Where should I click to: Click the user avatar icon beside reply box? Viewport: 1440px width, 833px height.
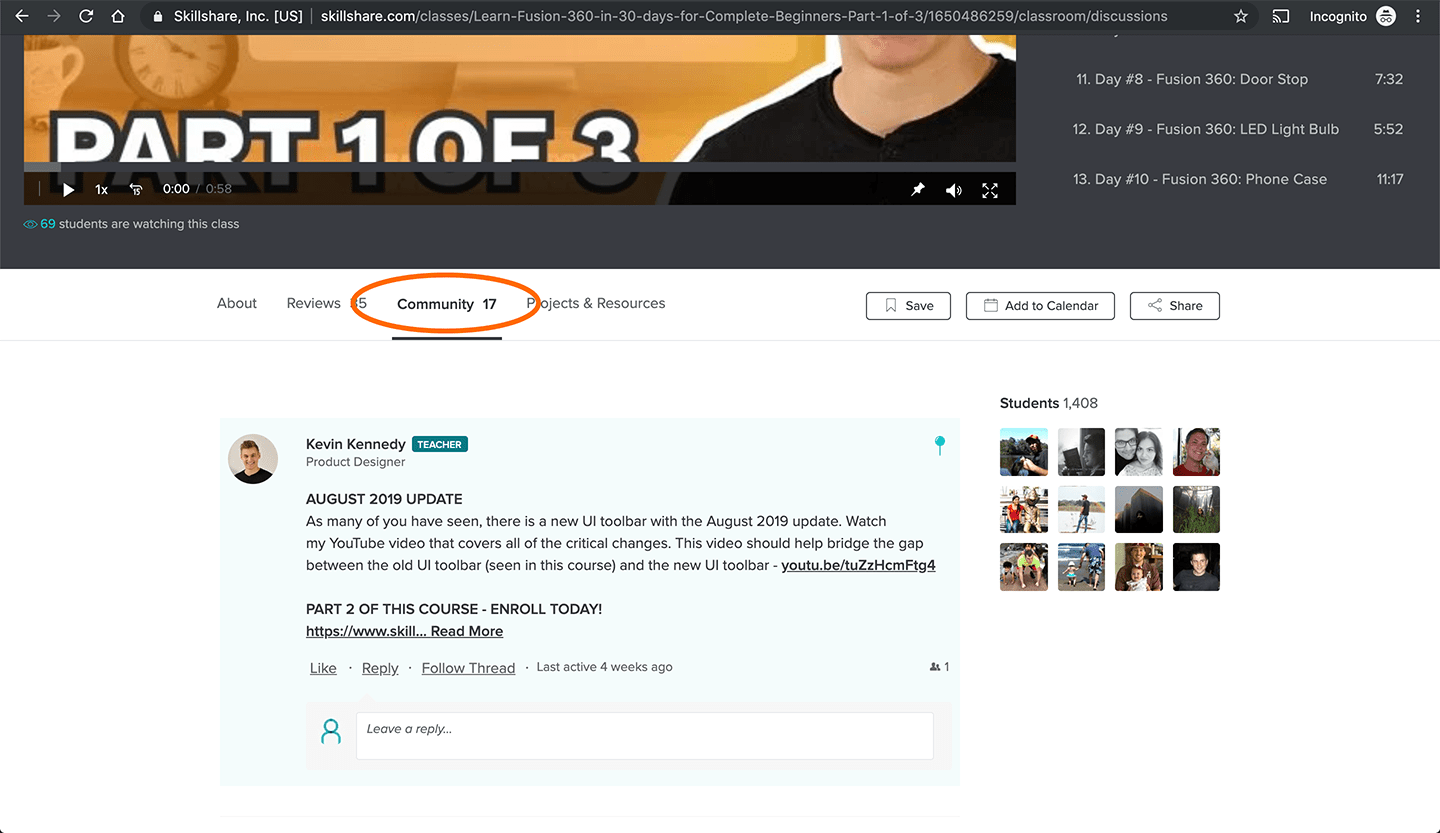(331, 731)
